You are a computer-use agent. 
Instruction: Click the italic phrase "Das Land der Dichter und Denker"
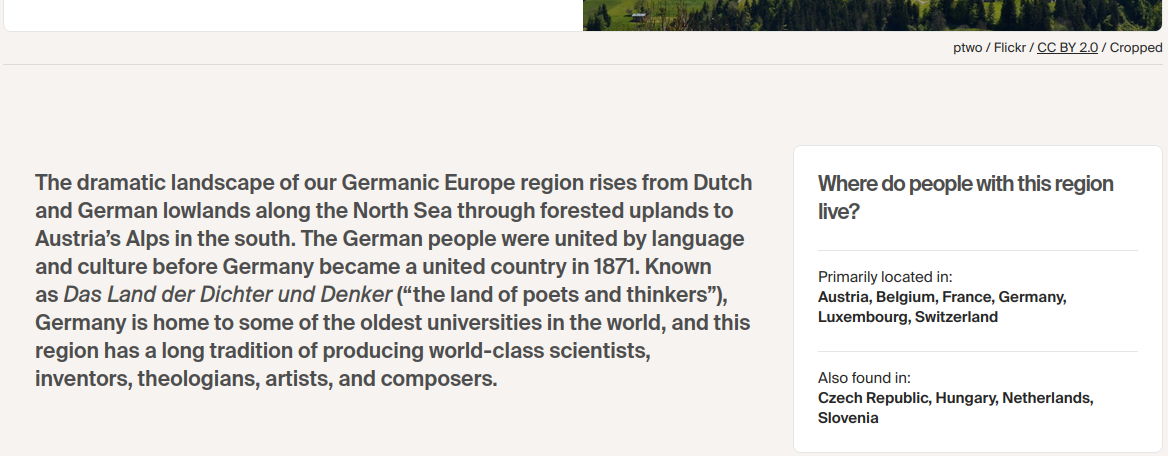tap(228, 296)
